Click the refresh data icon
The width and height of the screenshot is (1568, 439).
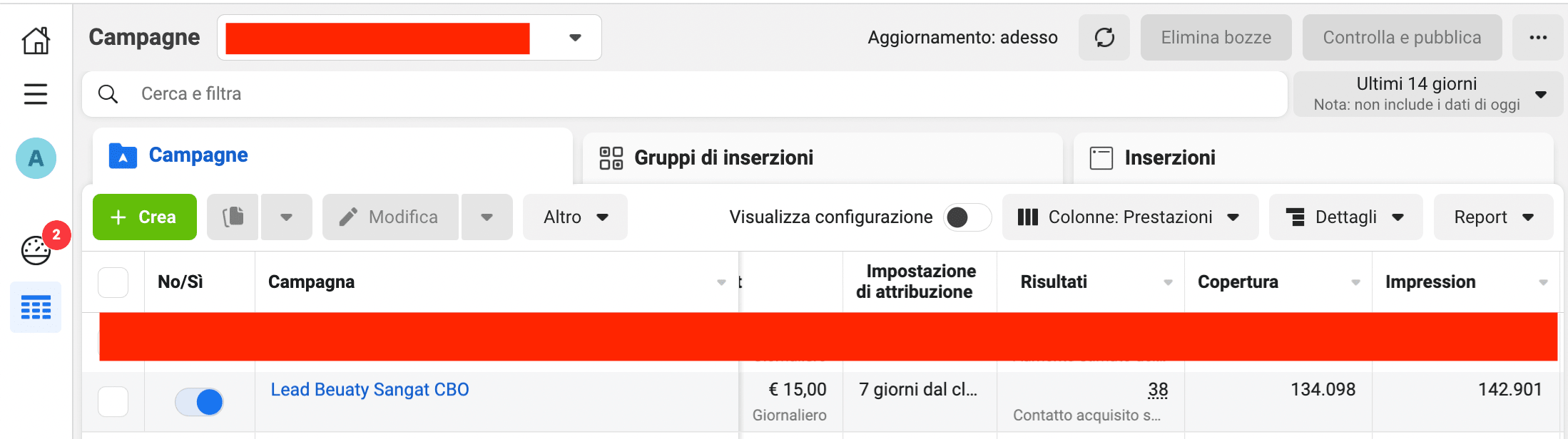[x=1104, y=38]
